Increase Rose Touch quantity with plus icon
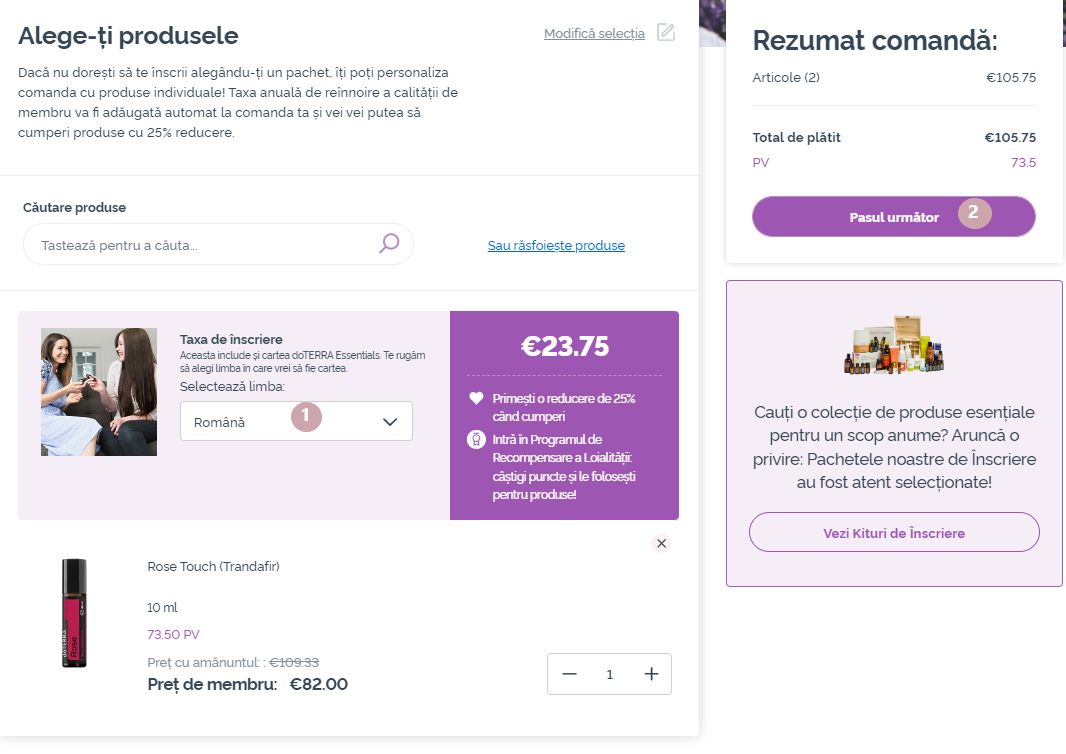The width and height of the screenshot is (1066, 754). [x=651, y=674]
